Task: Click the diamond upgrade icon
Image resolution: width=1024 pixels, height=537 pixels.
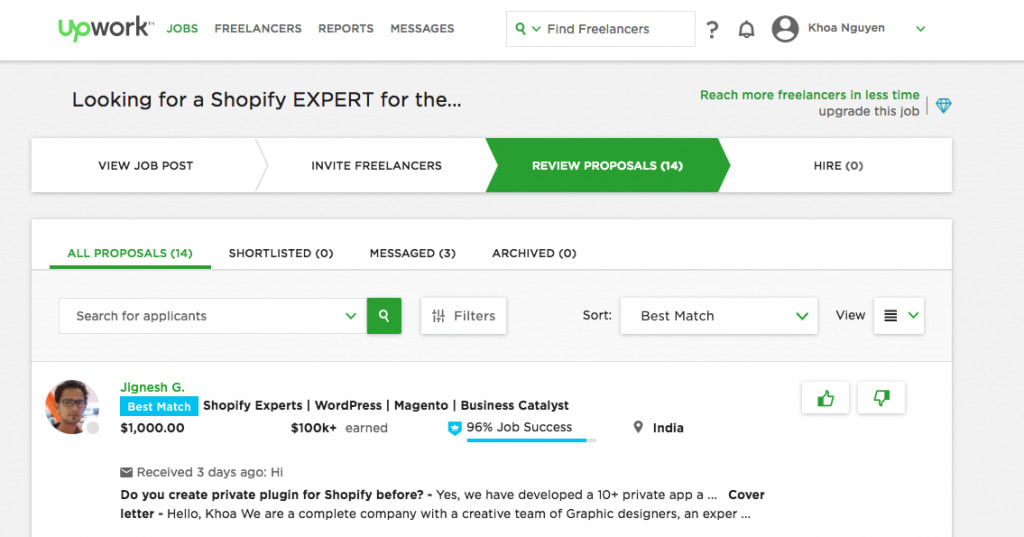Action: click(x=943, y=105)
